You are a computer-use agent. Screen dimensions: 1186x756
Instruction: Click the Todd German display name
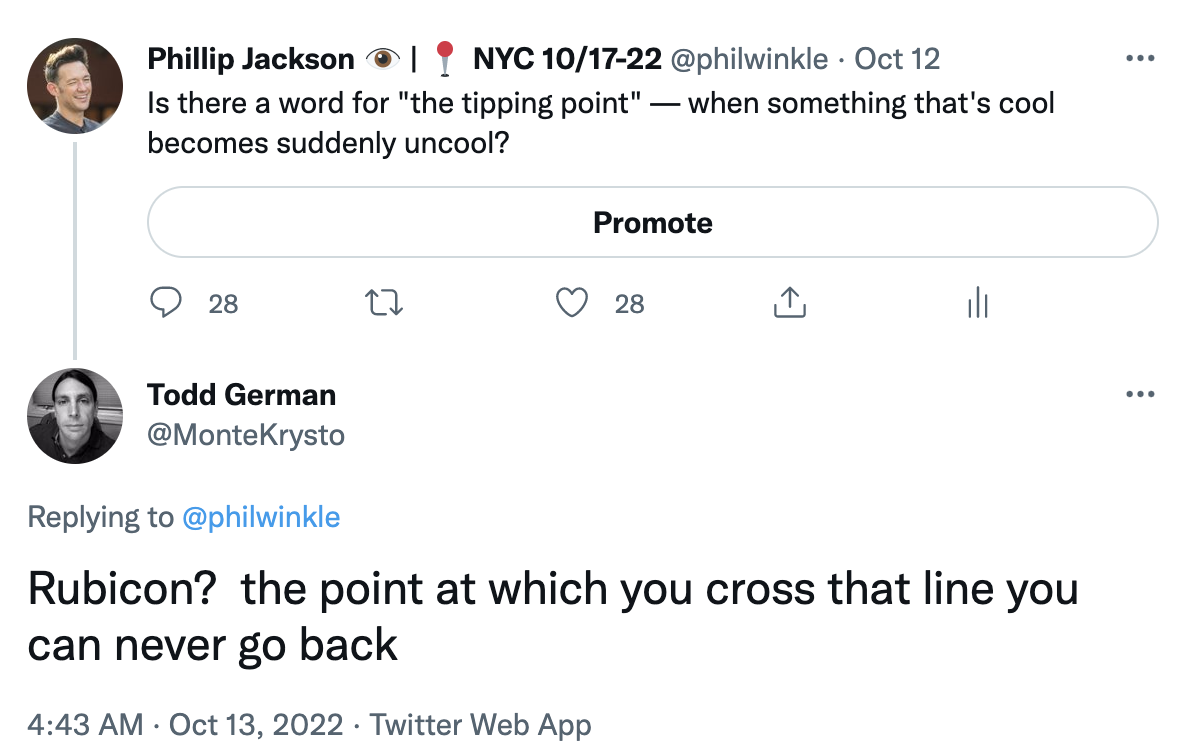(x=241, y=394)
